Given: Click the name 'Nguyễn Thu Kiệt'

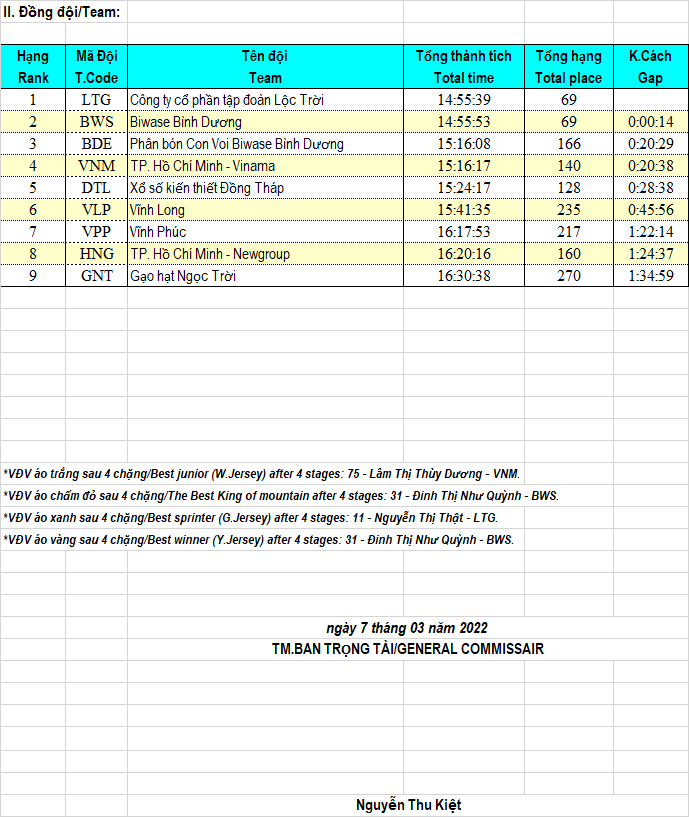Looking at the screenshot, I should 408,805.
